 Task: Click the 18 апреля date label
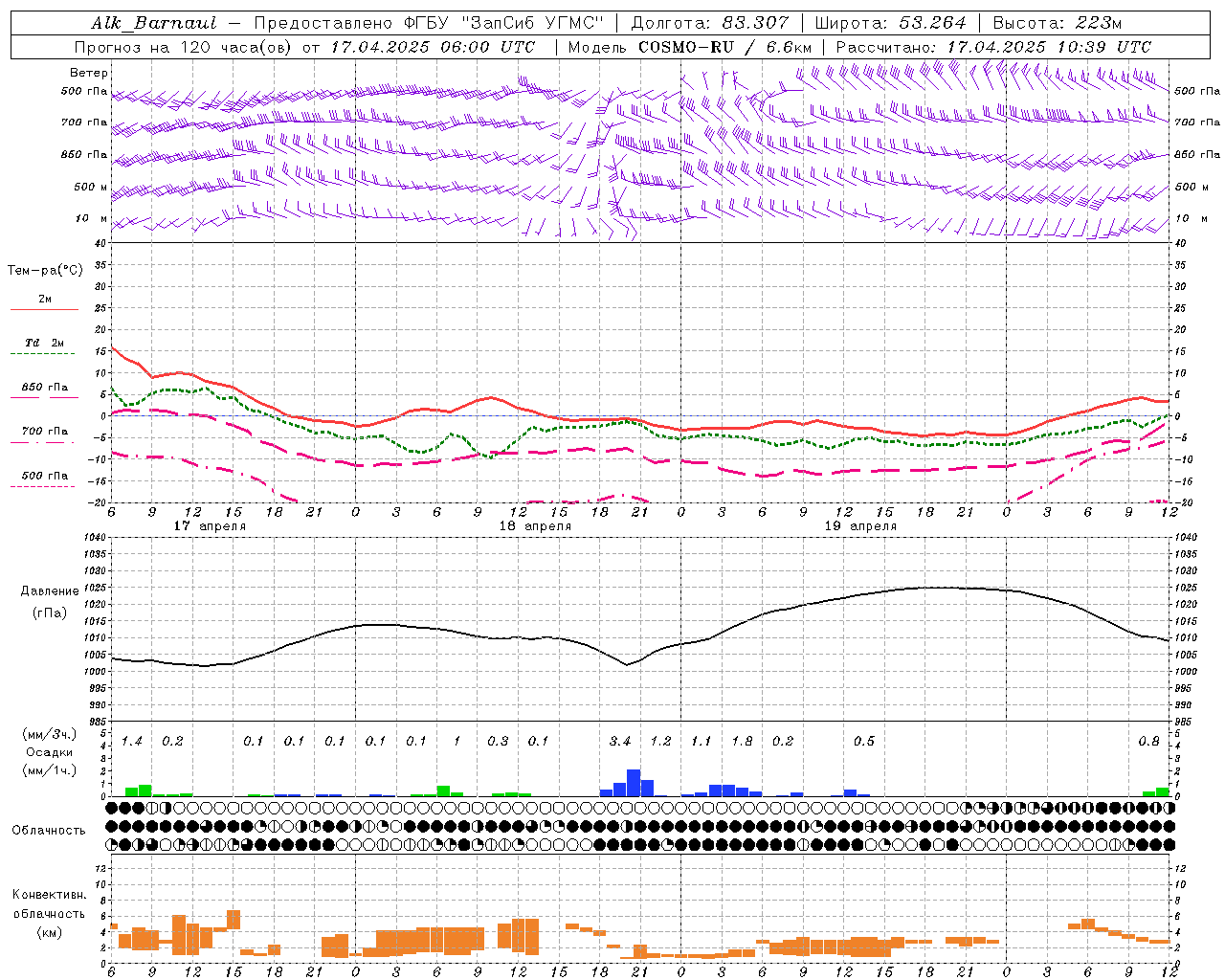(535, 526)
